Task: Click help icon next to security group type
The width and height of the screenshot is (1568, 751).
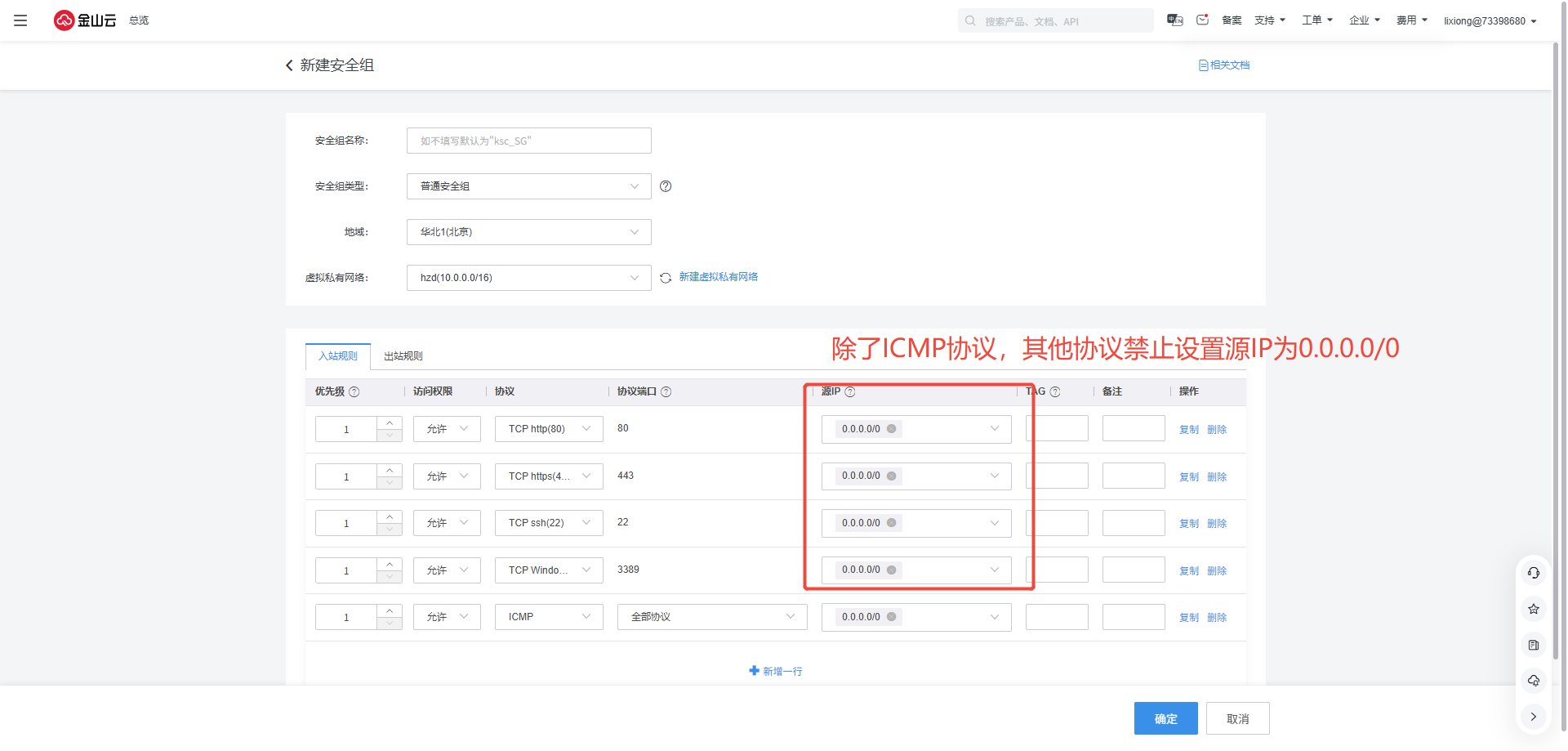Action: click(x=666, y=186)
